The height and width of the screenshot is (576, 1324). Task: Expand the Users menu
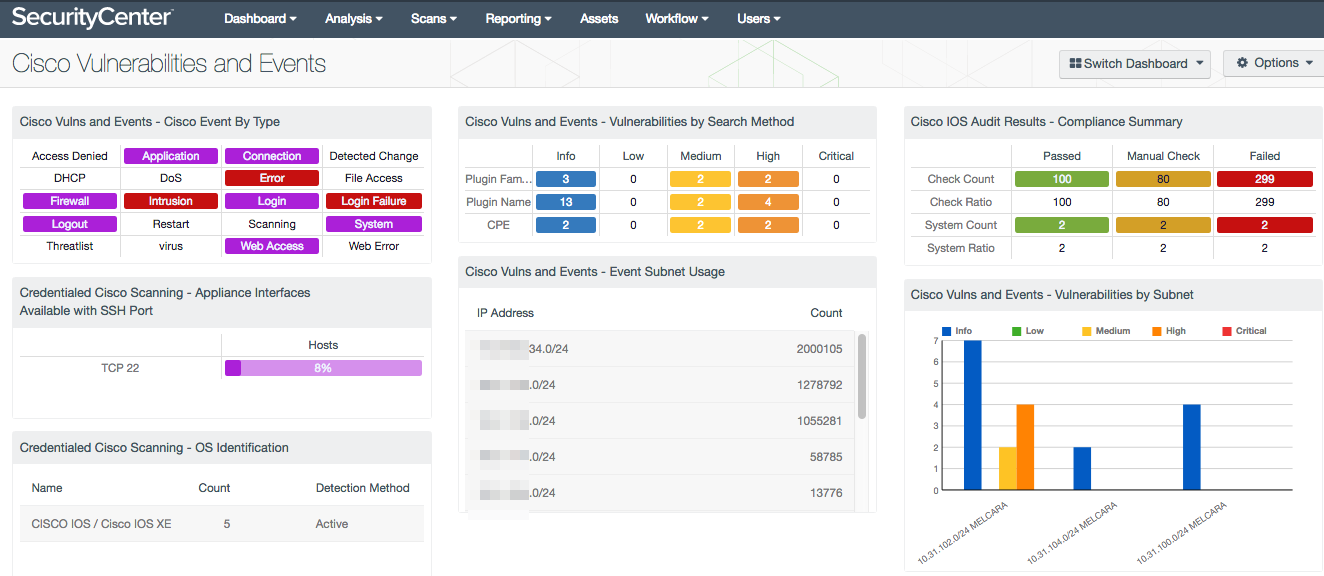(x=759, y=18)
